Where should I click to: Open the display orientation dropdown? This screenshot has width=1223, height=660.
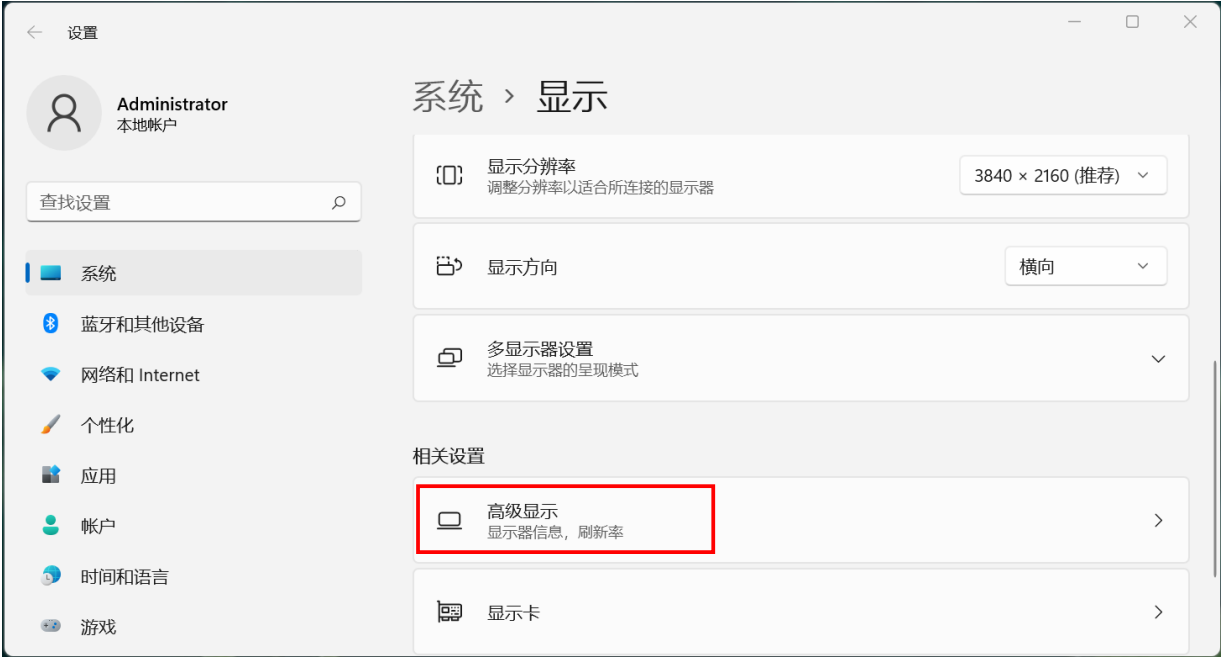click(1085, 267)
